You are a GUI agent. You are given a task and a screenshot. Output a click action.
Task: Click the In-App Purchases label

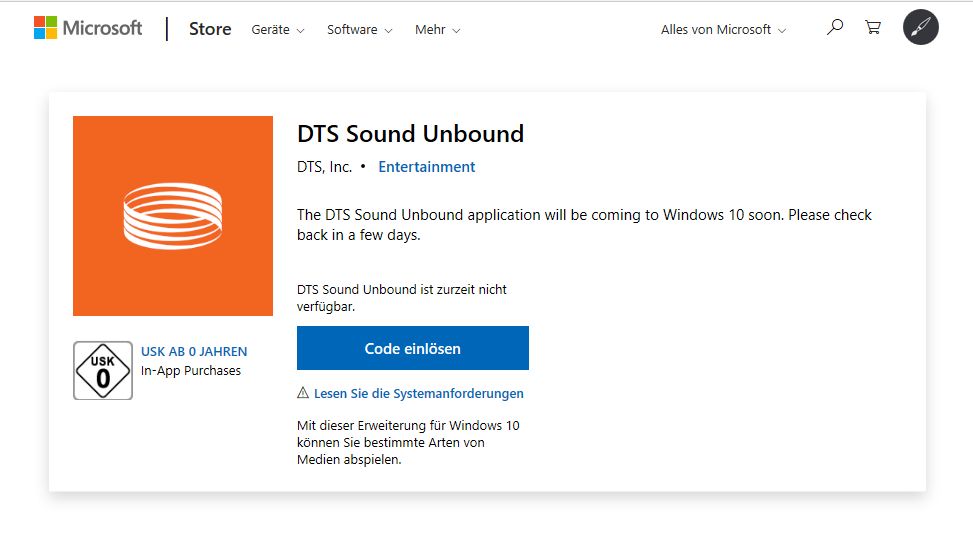pyautogui.click(x=191, y=371)
